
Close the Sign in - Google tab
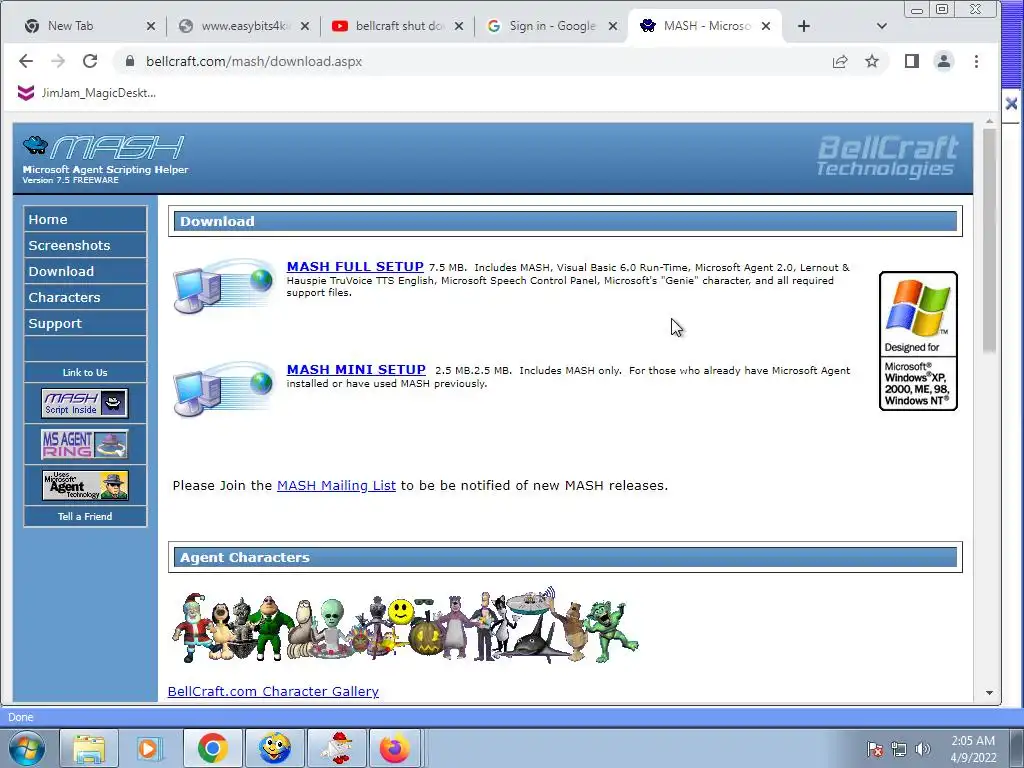click(613, 26)
